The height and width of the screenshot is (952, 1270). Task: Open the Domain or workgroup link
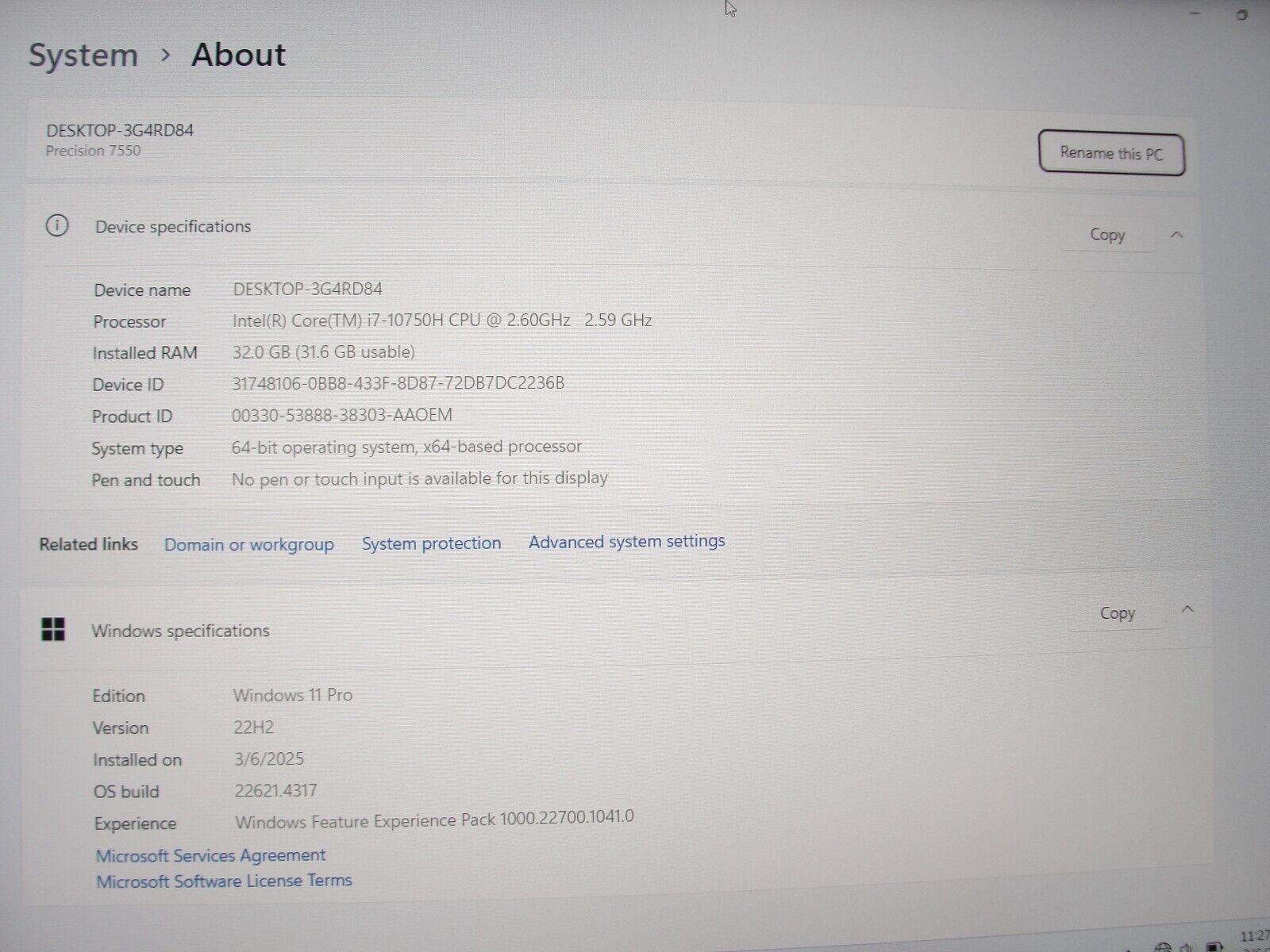pyautogui.click(x=248, y=545)
